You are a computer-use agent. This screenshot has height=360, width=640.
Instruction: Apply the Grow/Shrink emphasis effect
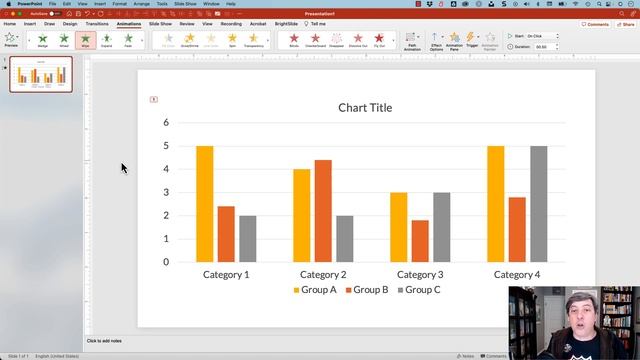pyautogui.click(x=189, y=40)
